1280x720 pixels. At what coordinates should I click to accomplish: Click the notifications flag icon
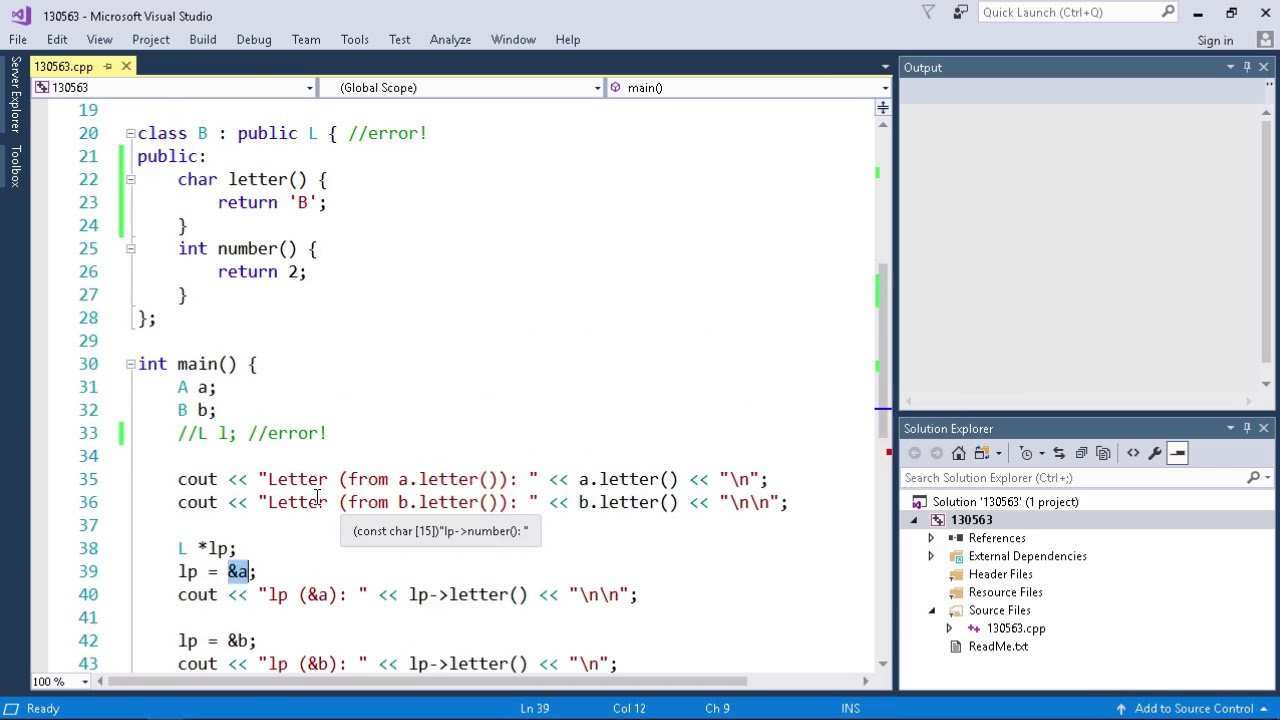[x=928, y=12]
